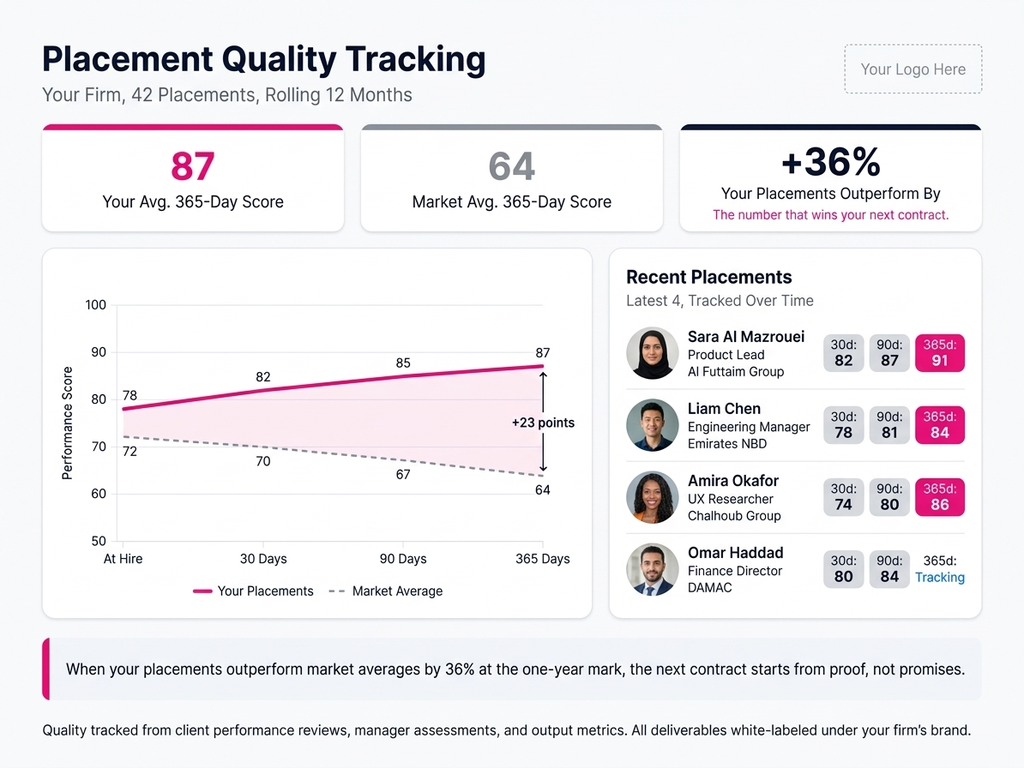1024x768 pixels.
Task: Click Sara's 365d score badge showing 91
Action: pos(939,353)
